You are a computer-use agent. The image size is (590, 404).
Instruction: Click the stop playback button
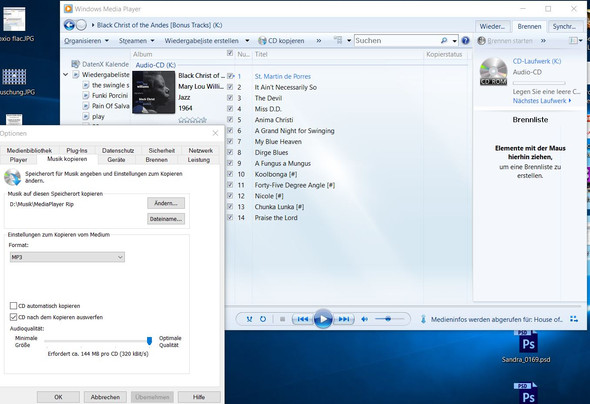coord(282,319)
